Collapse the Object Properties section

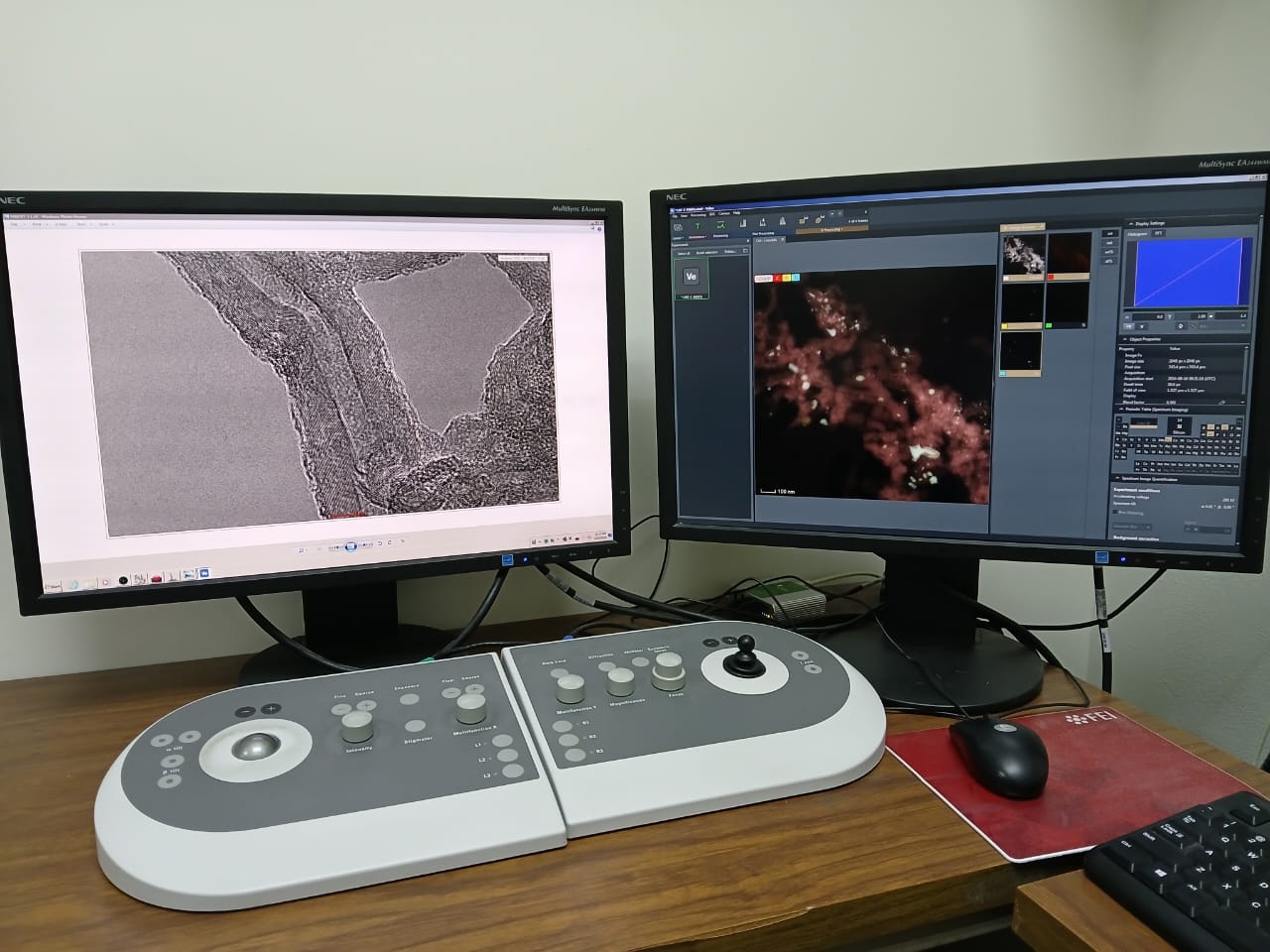pyautogui.click(x=1123, y=339)
